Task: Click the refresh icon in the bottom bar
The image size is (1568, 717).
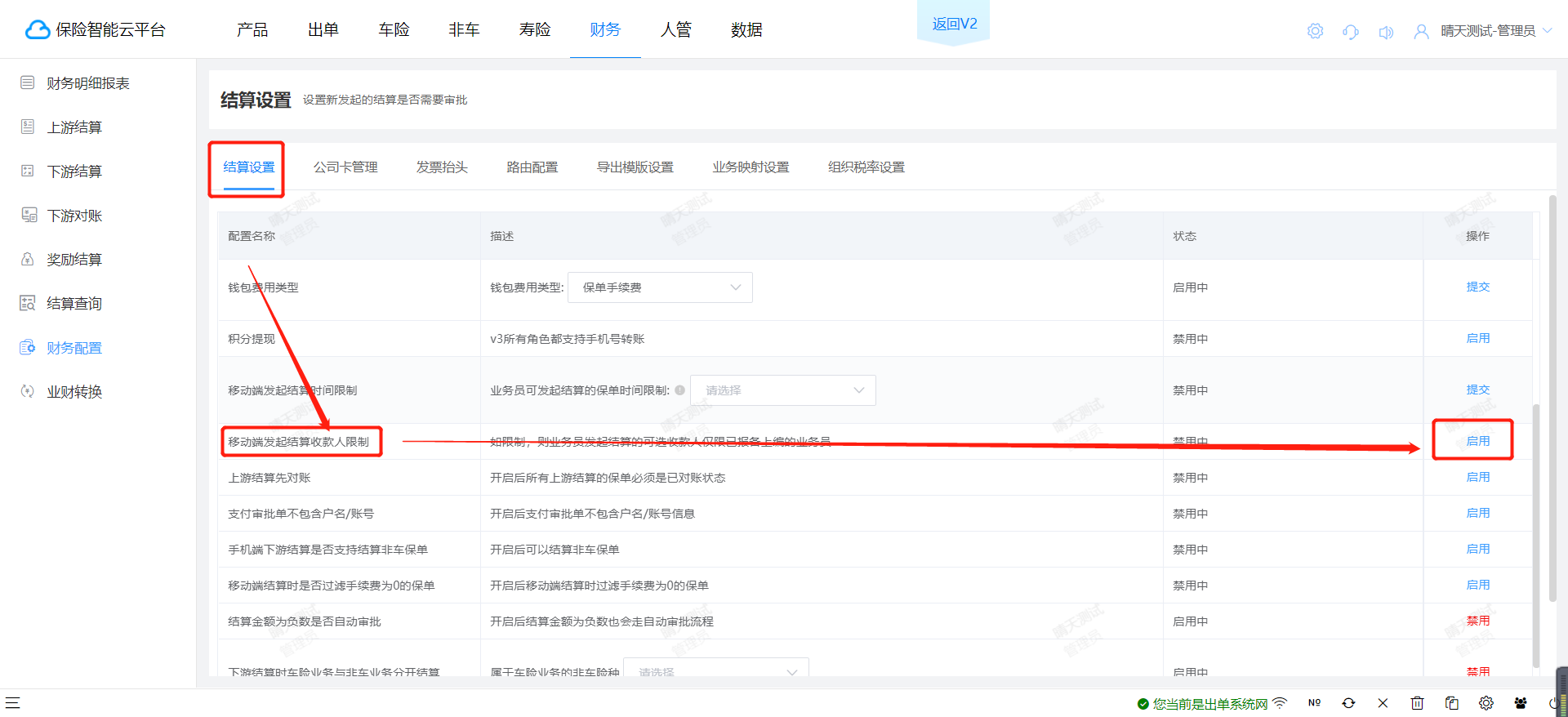Action: (1348, 702)
